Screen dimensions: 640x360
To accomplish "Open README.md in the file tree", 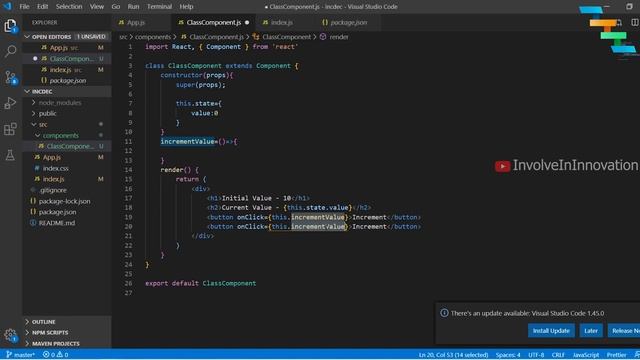I will [67, 223].
